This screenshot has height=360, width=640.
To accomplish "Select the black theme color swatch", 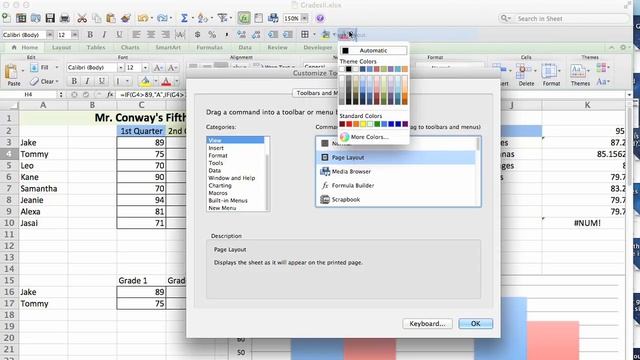I will click(x=349, y=69).
